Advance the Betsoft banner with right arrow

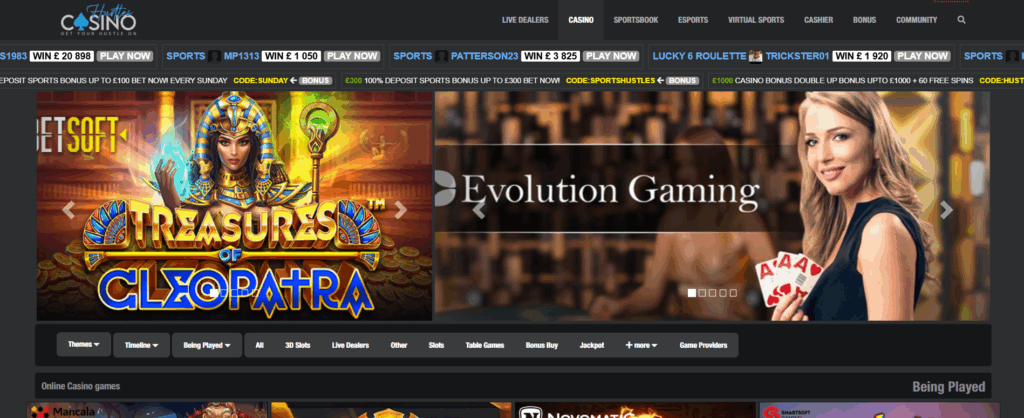[400, 210]
